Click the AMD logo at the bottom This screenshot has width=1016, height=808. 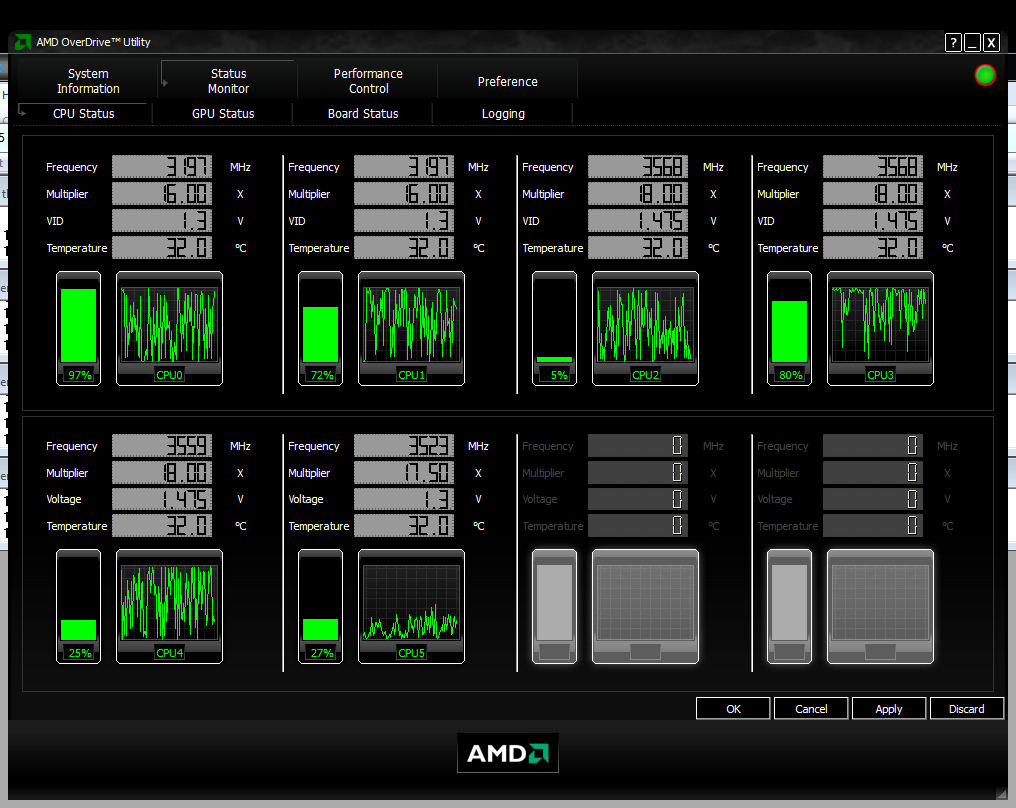point(507,753)
